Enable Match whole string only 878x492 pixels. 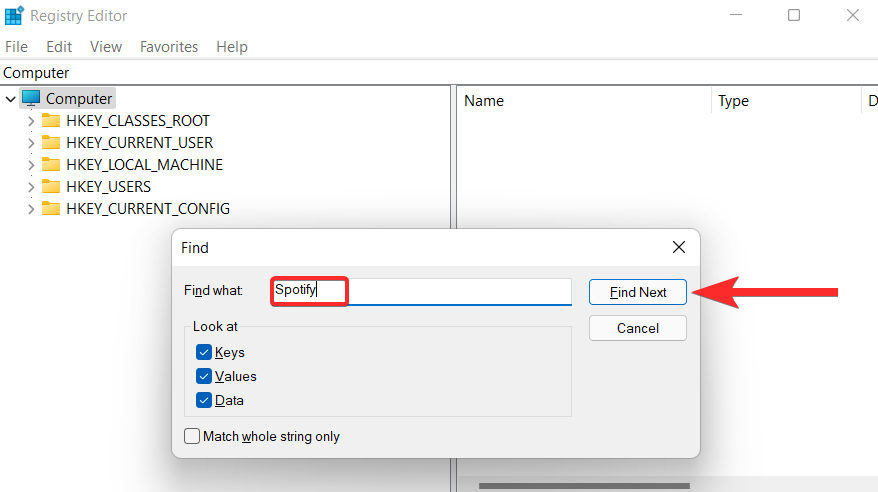[x=192, y=436]
